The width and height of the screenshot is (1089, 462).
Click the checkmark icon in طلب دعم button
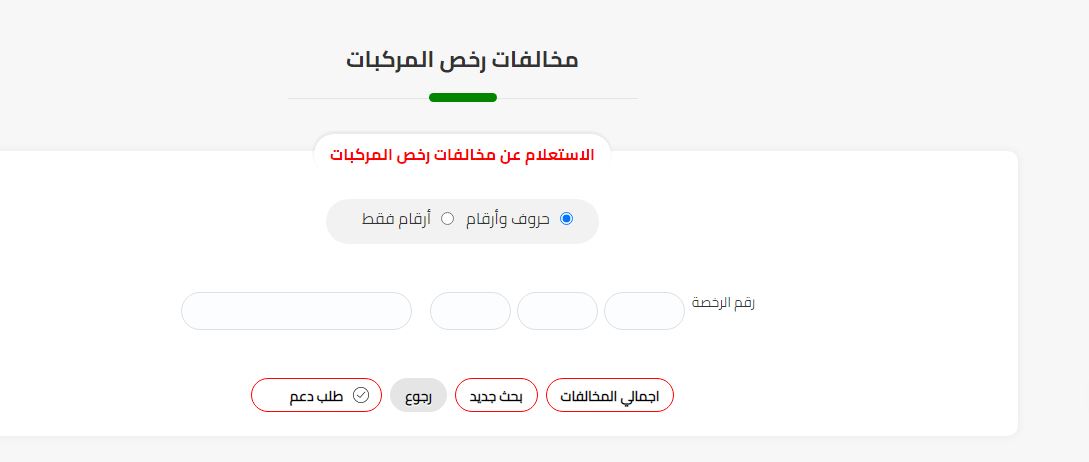tap(361, 395)
